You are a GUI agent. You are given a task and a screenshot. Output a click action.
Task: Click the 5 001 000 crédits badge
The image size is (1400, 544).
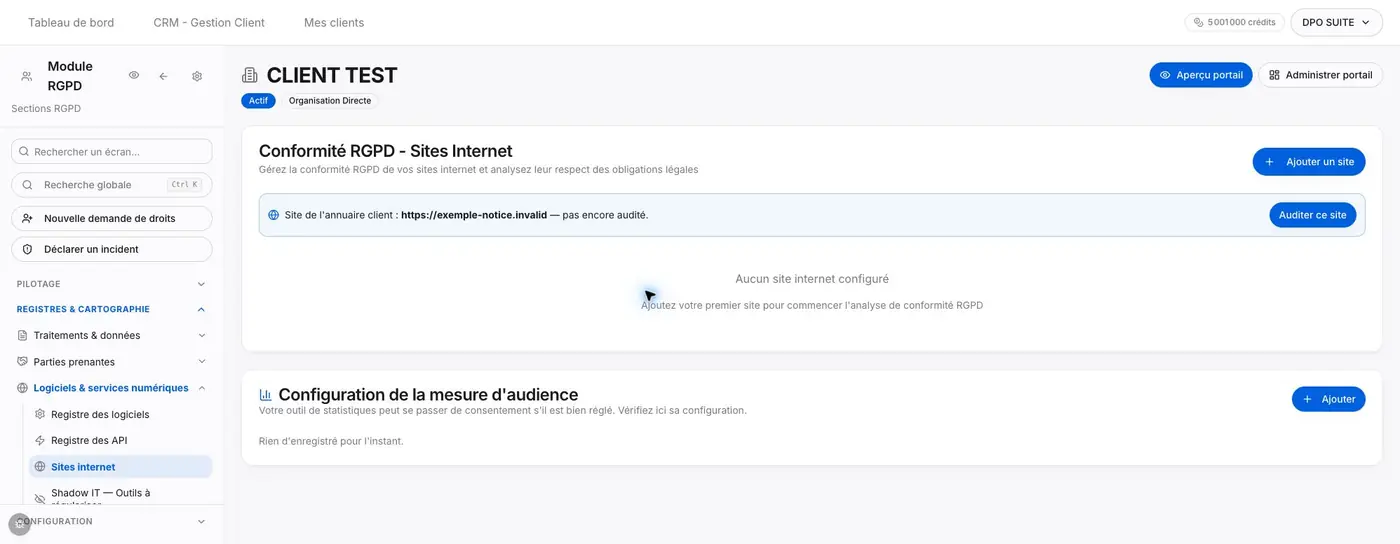point(1235,22)
